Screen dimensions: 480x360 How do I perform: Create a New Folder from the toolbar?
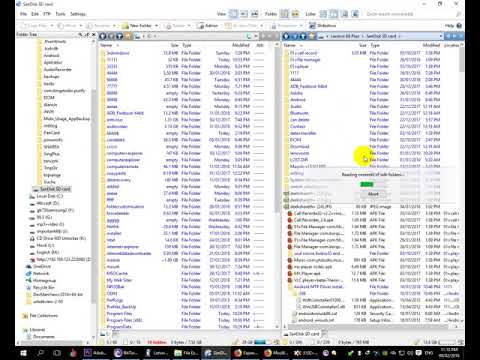137,26
